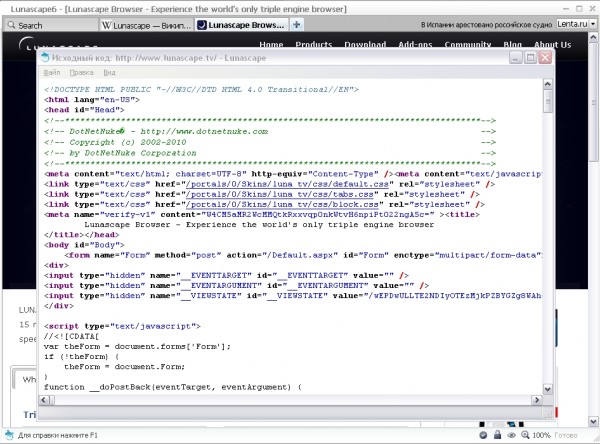Click the DOCTYPE declaration line
600x444 pixels.
(201, 90)
